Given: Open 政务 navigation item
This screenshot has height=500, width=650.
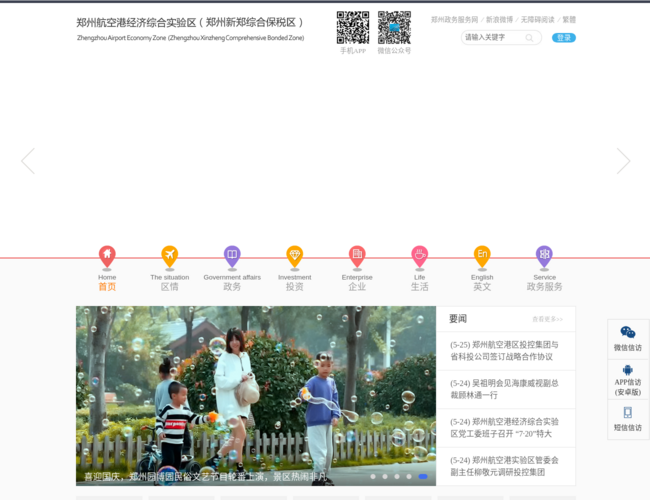Looking at the screenshot, I should click(x=232, y=286).
